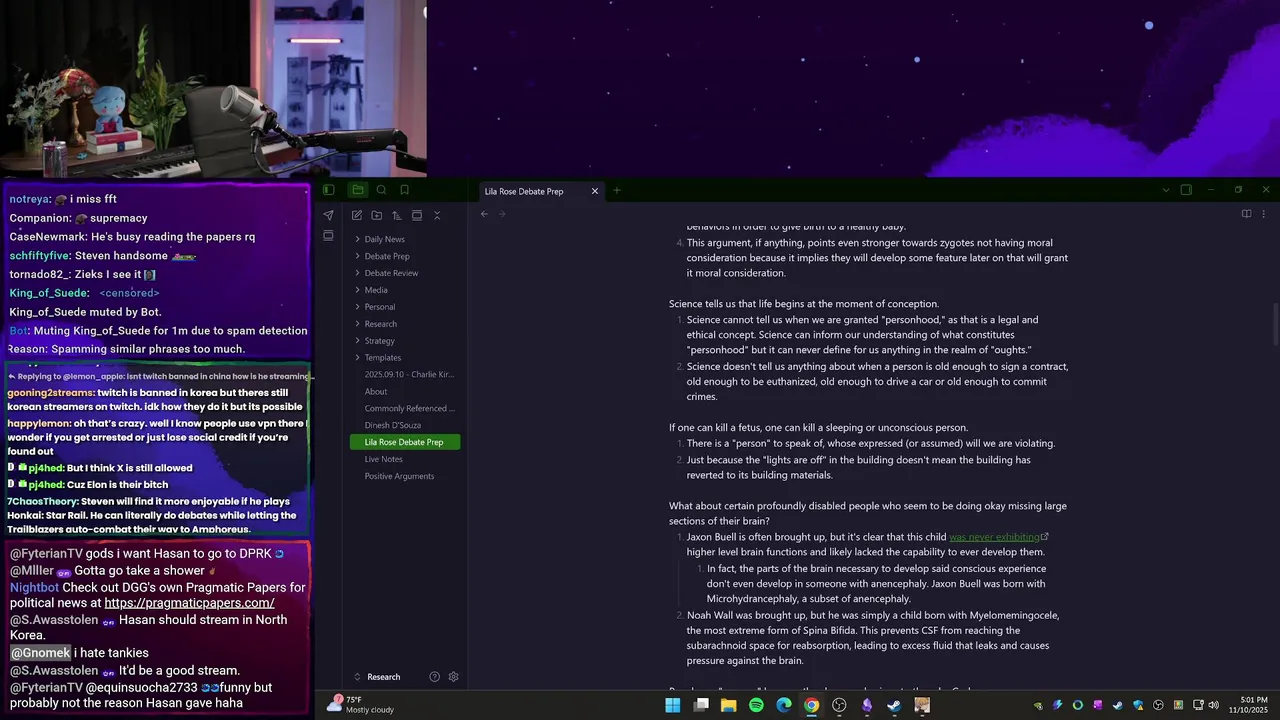Switch the note to reading view
Screen dimensions: 1280x720
[1246, 214]
